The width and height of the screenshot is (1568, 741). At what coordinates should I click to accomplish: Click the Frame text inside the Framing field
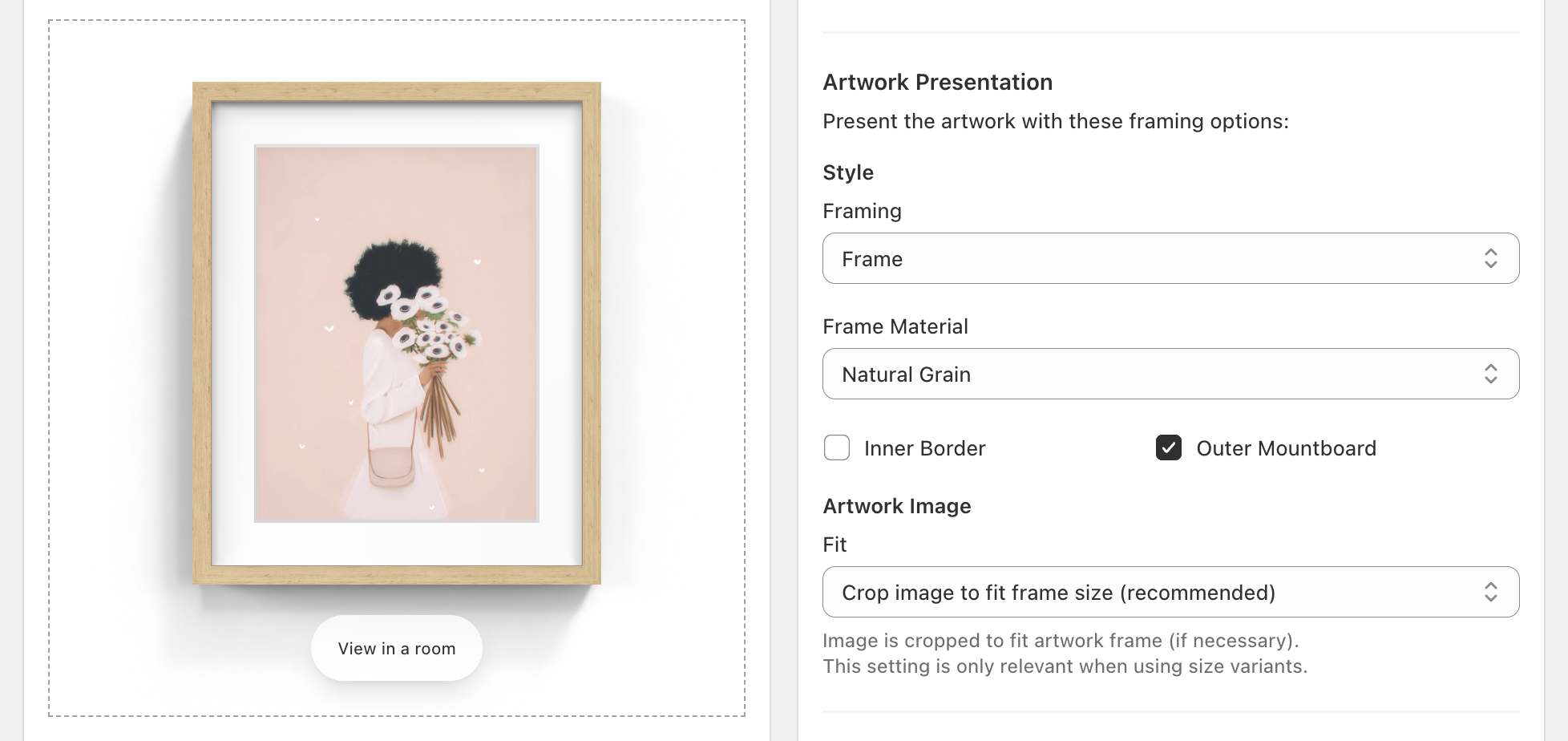click(x=872, y=258)
